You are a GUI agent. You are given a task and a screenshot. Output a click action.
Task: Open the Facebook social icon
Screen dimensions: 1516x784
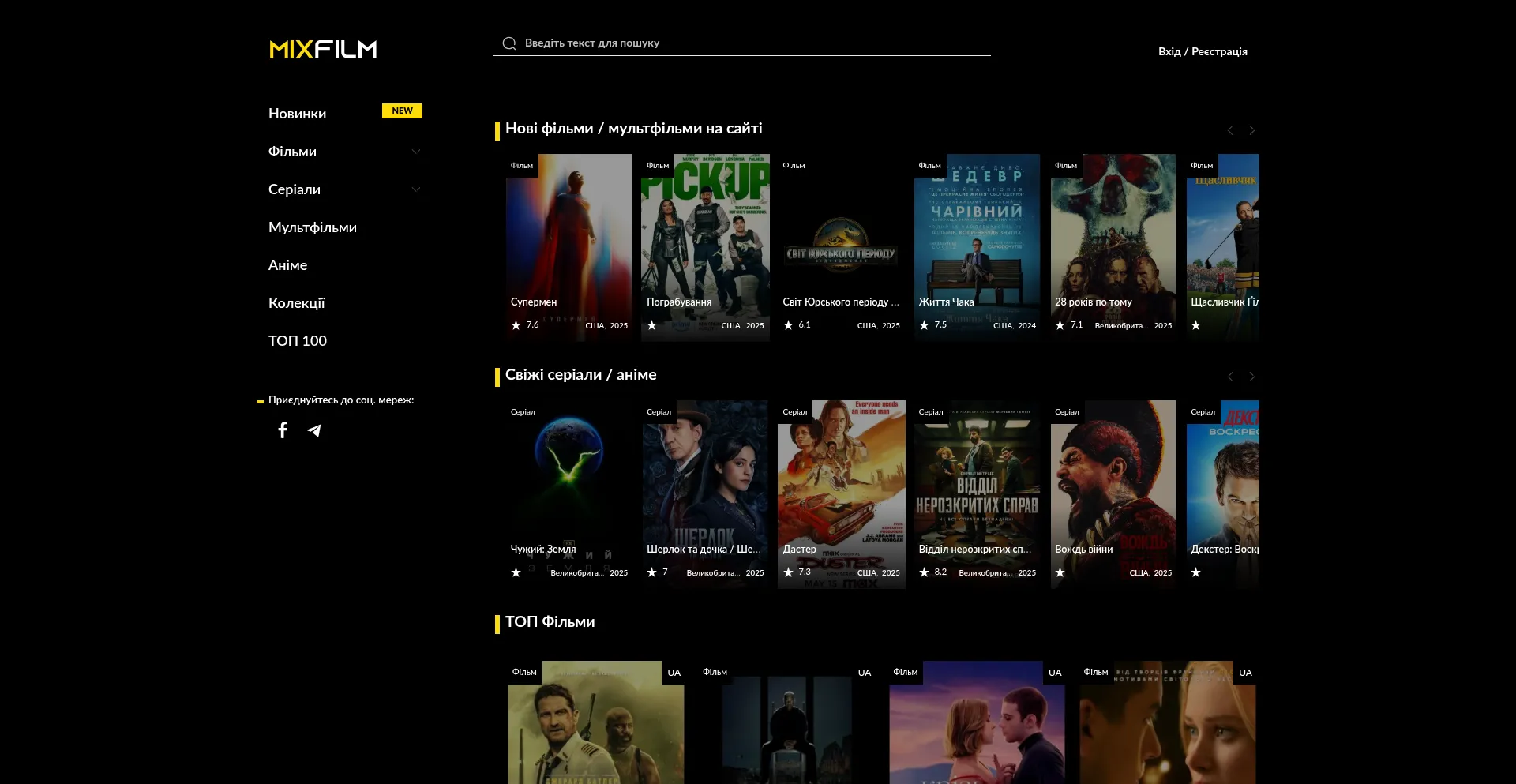(x=283, y=430)
